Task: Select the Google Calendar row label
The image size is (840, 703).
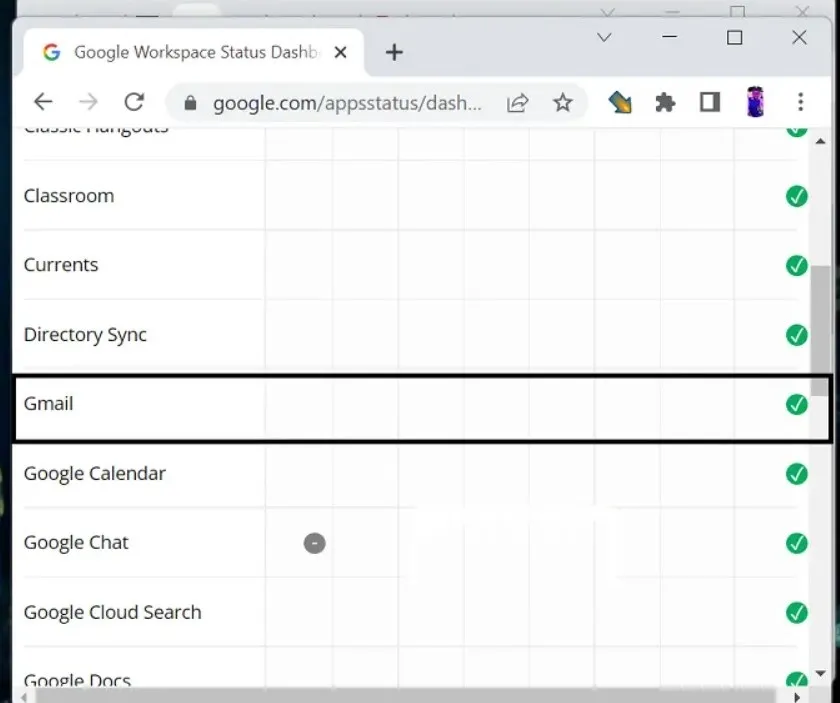Action: click(95, 474)
